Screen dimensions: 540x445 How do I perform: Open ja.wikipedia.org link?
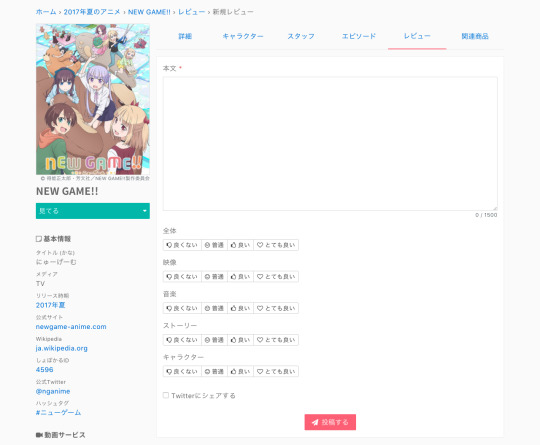62,348
